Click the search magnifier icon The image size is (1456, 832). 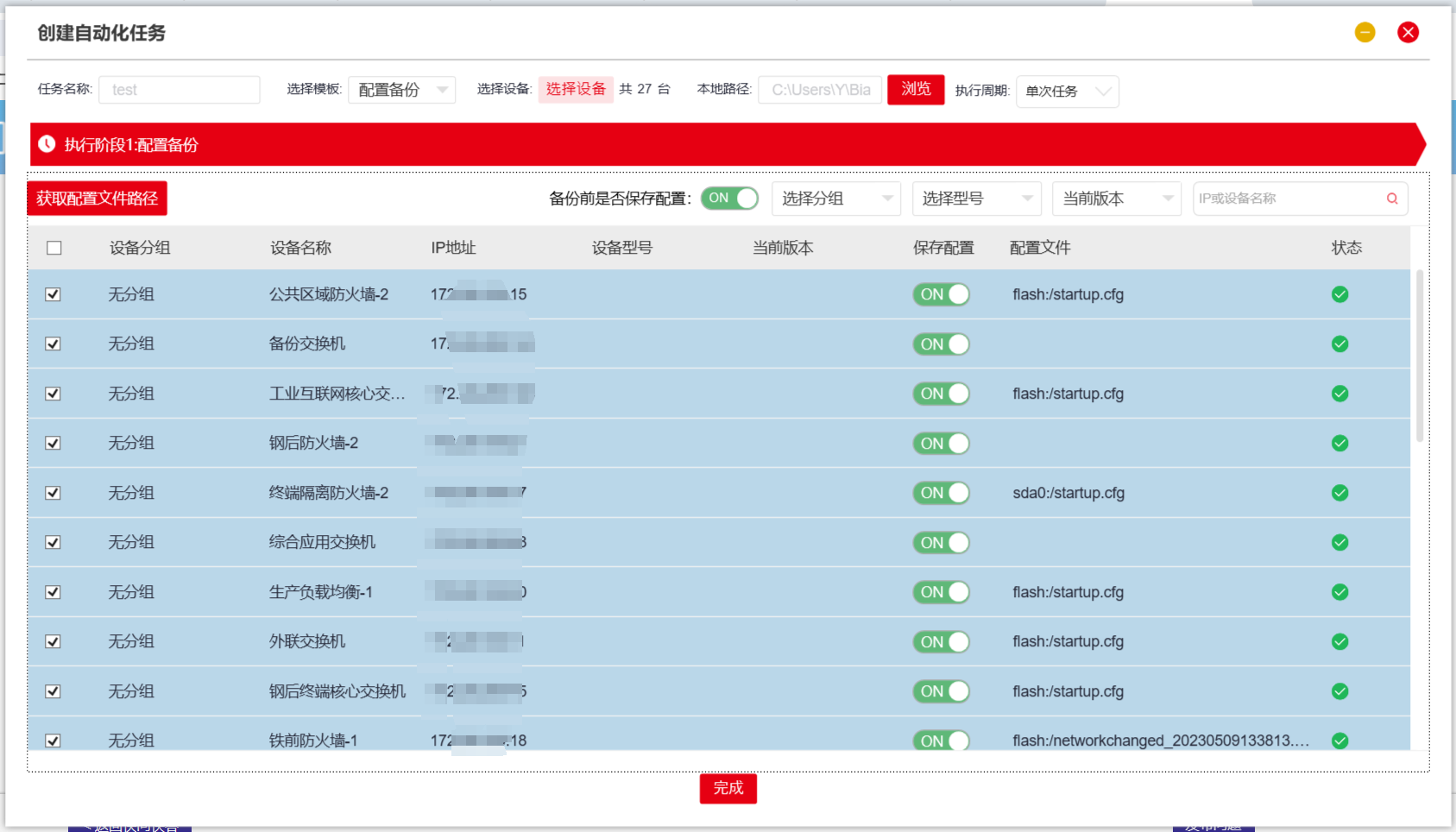1391,199
